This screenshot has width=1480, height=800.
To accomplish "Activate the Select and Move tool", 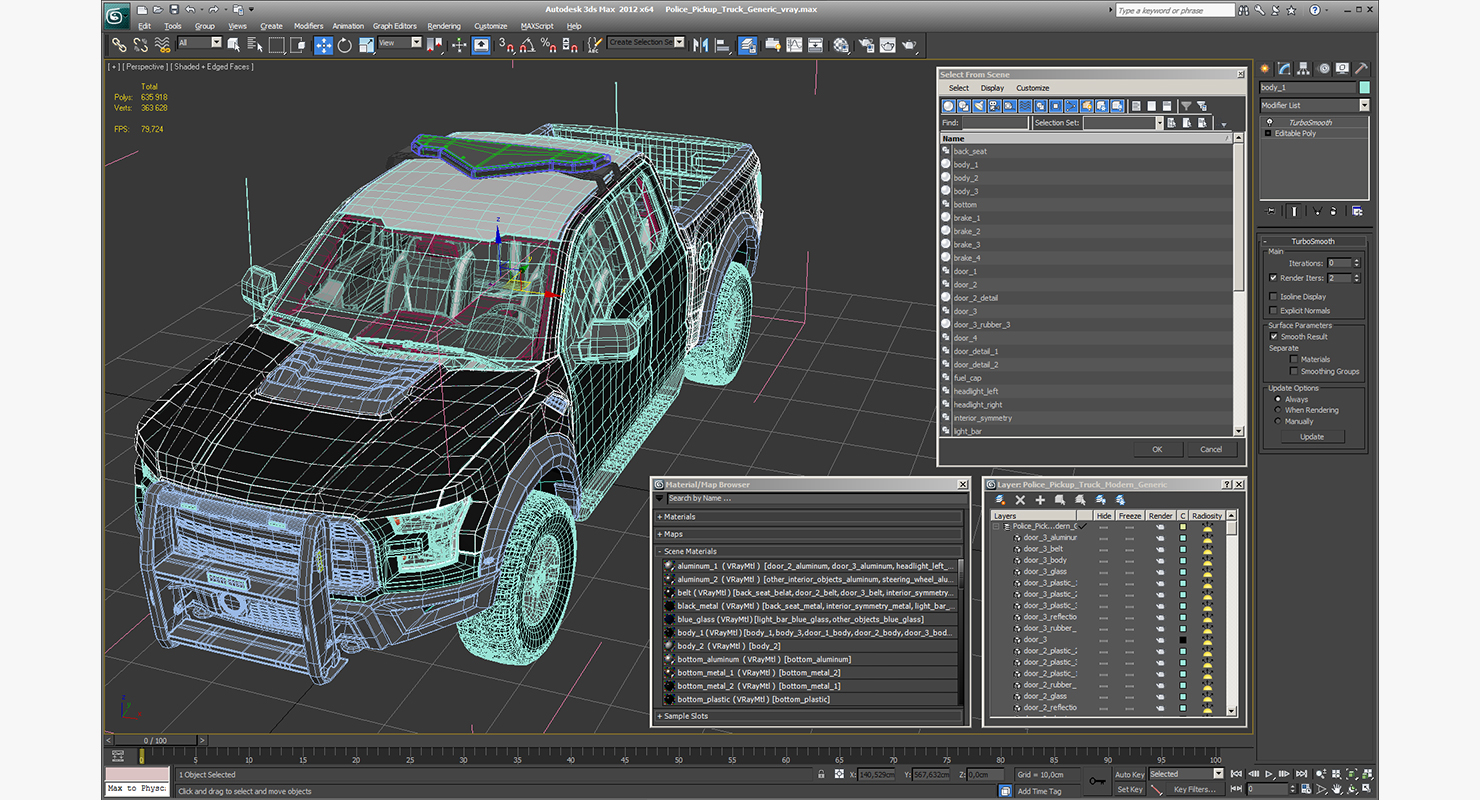I will point(323,45).
